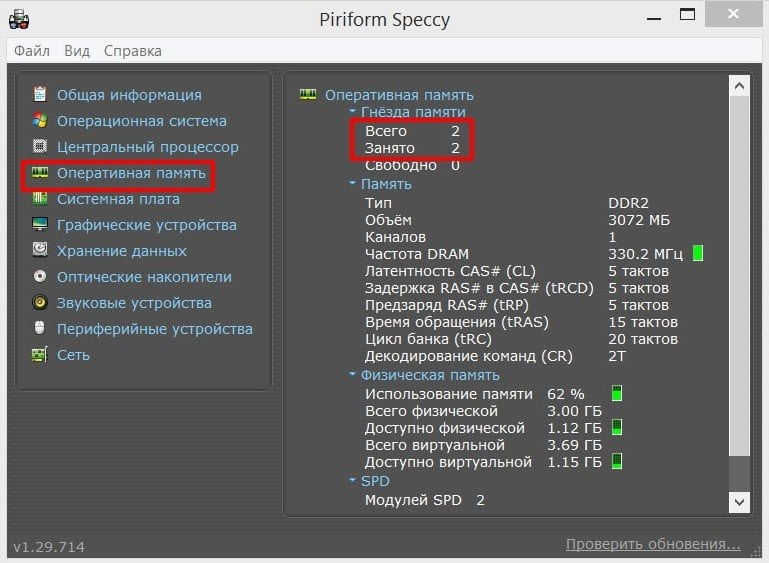Open Звуковые устройства section
Screen dimensions: 769x563
tap(134, 303)
